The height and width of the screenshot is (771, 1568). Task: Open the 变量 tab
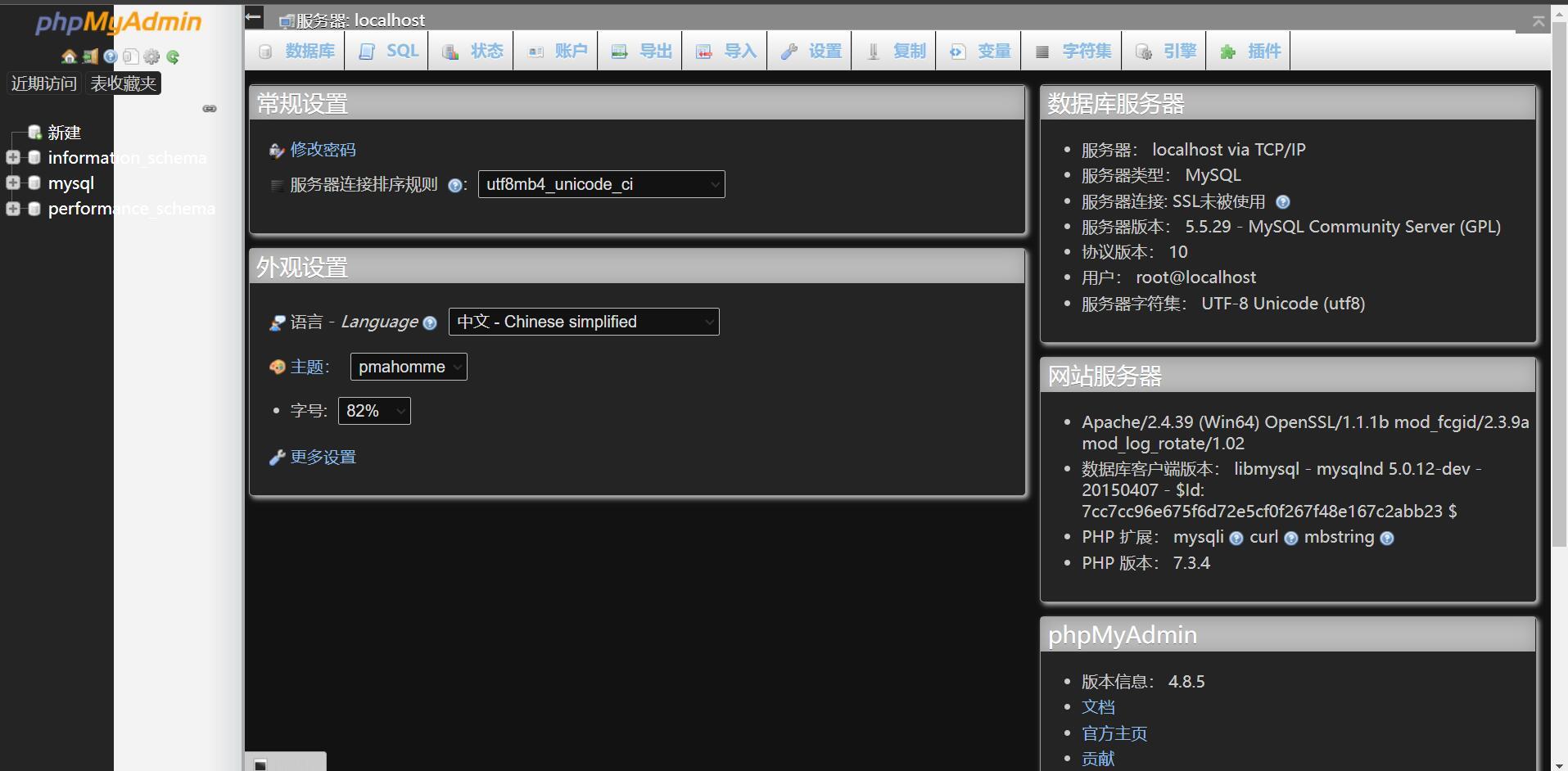978,51
